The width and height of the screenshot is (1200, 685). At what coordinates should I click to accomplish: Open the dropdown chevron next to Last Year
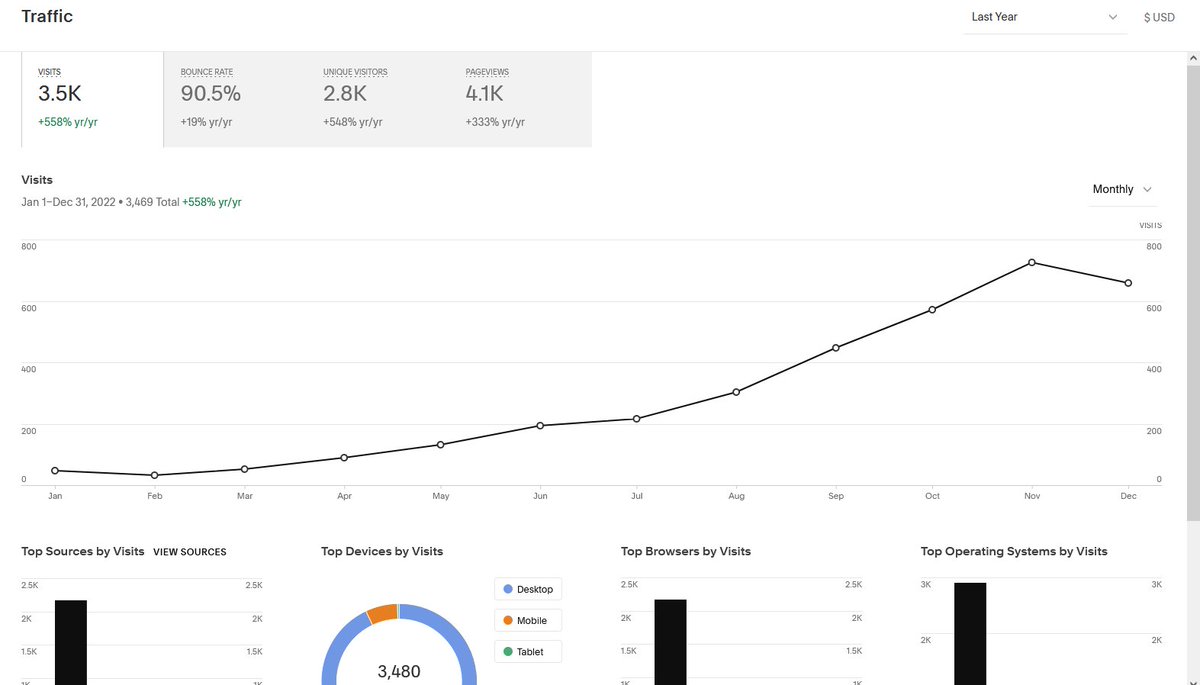[1113, 17]
